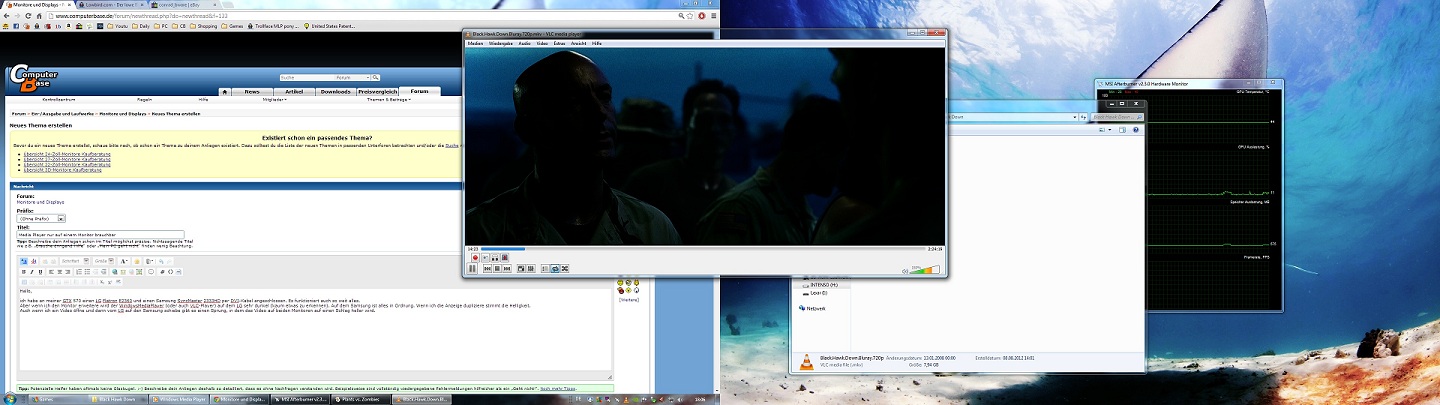
Task: Click Weitere smilies link
Action: [x=629, y=299]
